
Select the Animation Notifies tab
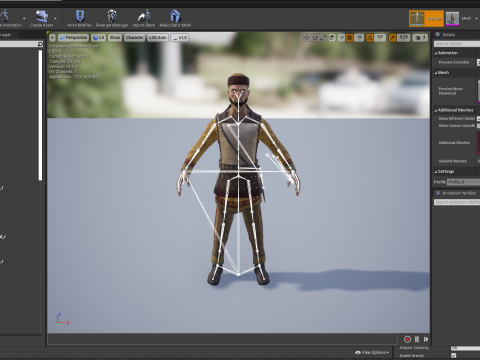coord(456,193)
